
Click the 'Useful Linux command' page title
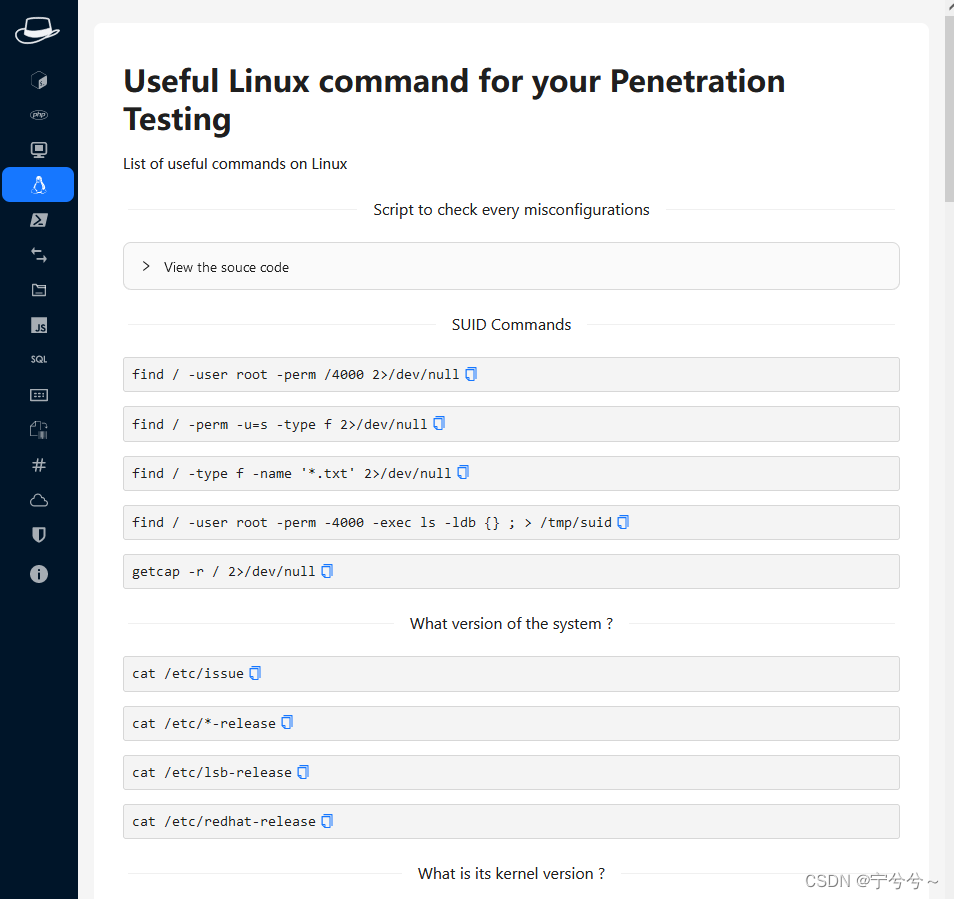click(454, 100)
